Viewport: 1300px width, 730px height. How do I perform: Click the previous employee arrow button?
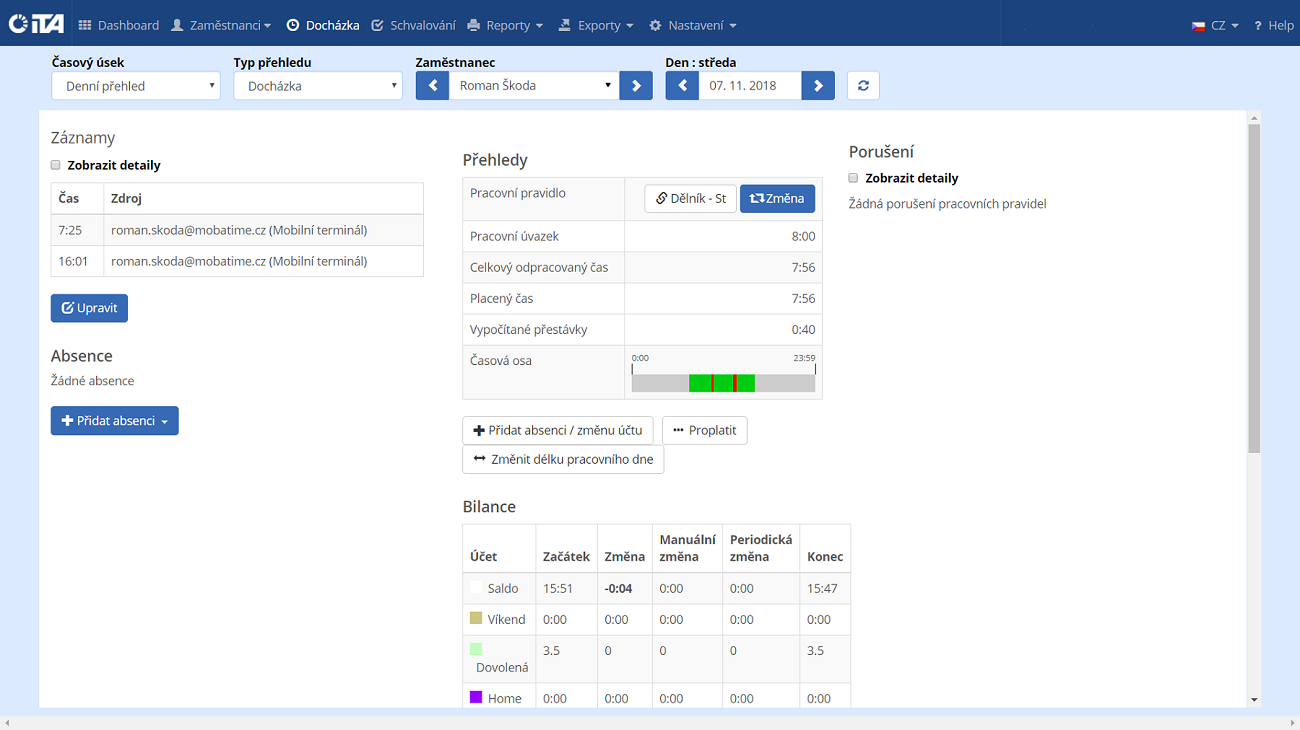[432, 86]
